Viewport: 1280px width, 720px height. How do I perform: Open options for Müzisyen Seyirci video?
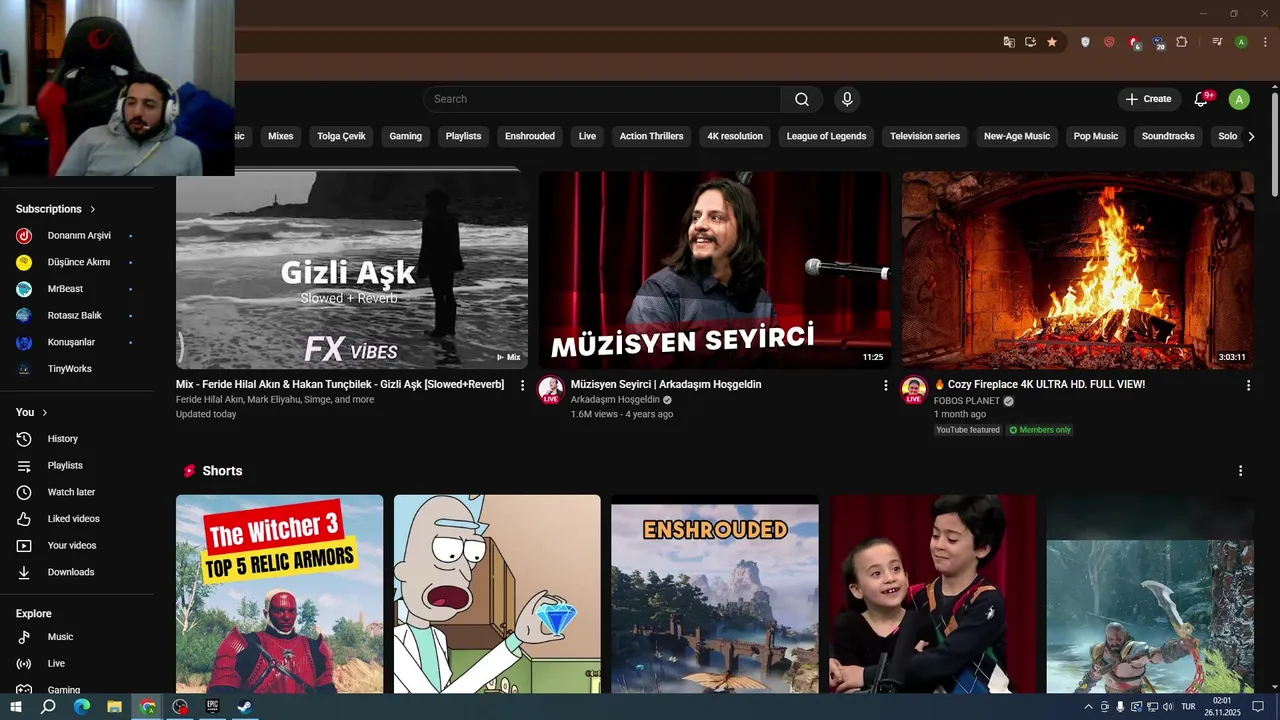(x=885, y=385)
